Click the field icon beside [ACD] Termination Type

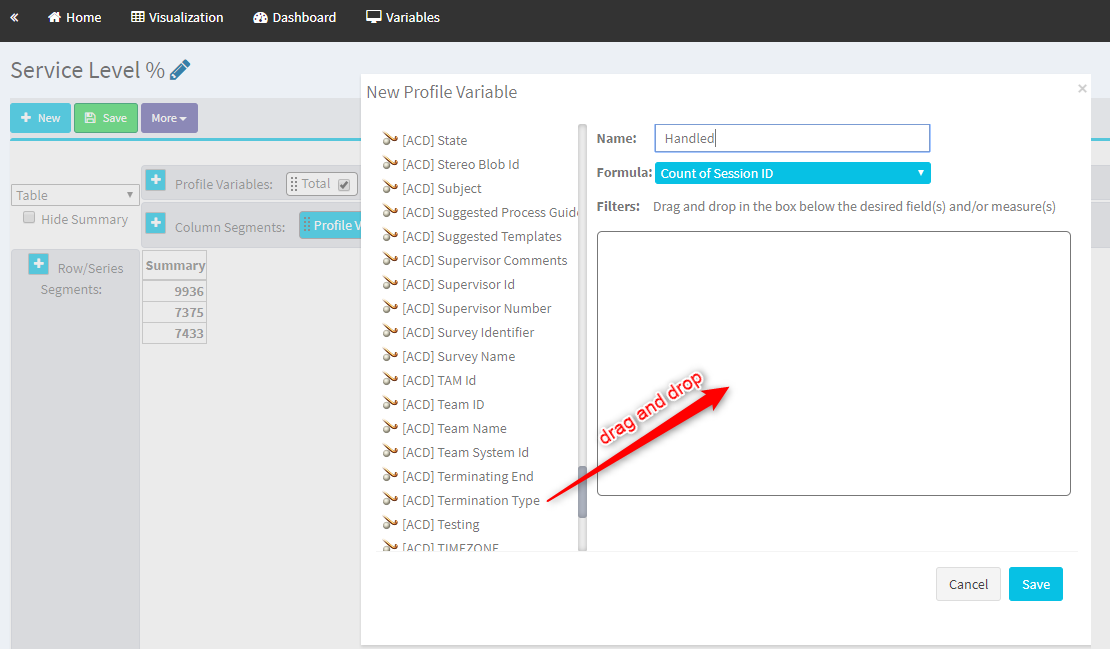[x=390, y=500]
